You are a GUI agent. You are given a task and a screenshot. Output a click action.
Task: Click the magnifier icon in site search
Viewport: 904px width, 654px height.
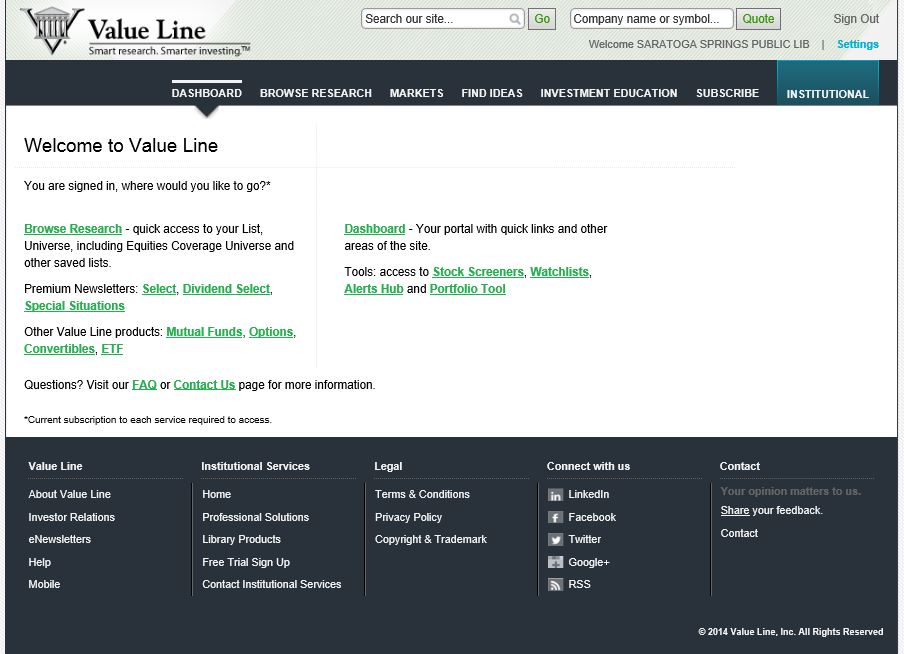click(x=515, y=19)
